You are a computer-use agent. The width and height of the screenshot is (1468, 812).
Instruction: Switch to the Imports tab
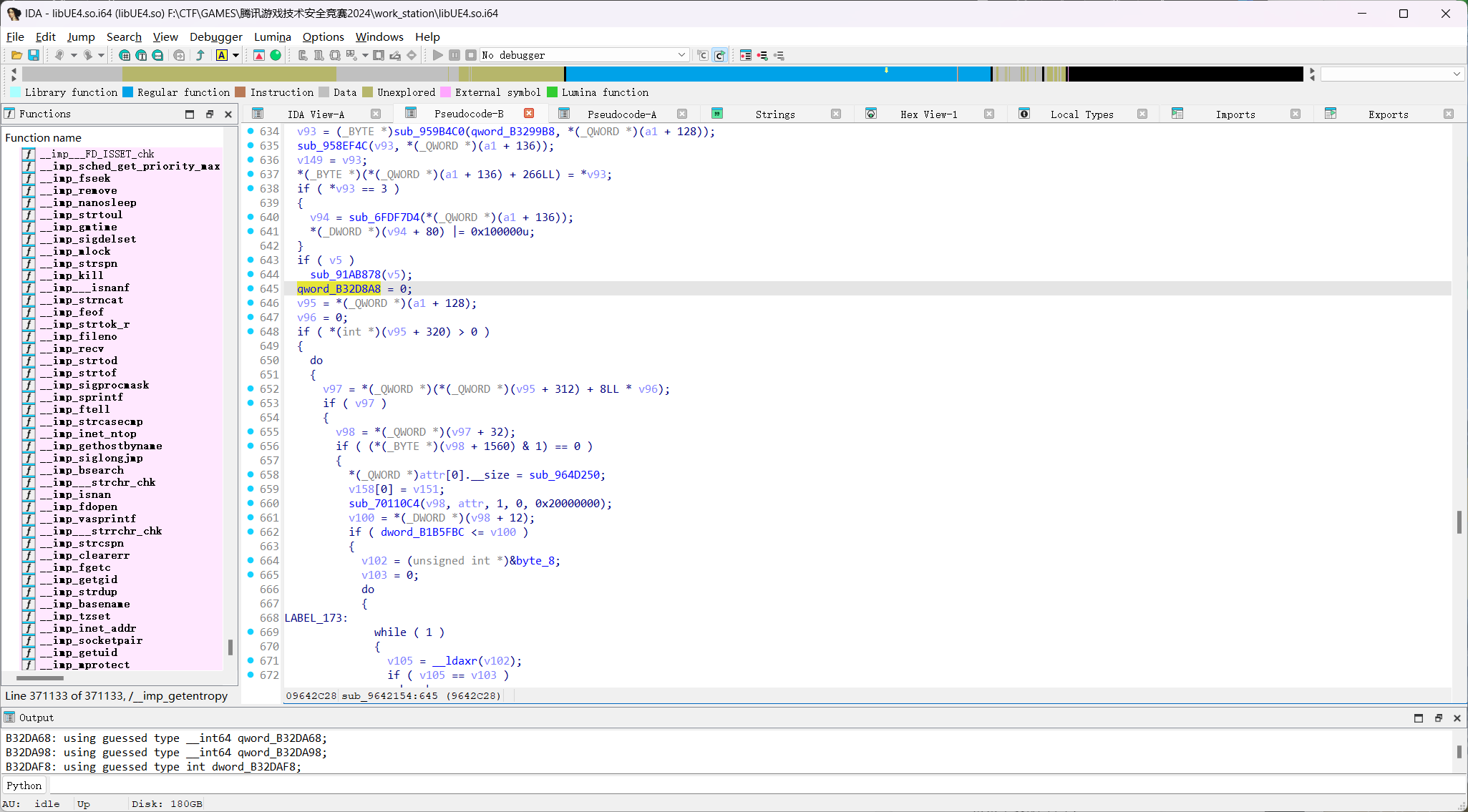(x=1235, y=114)
